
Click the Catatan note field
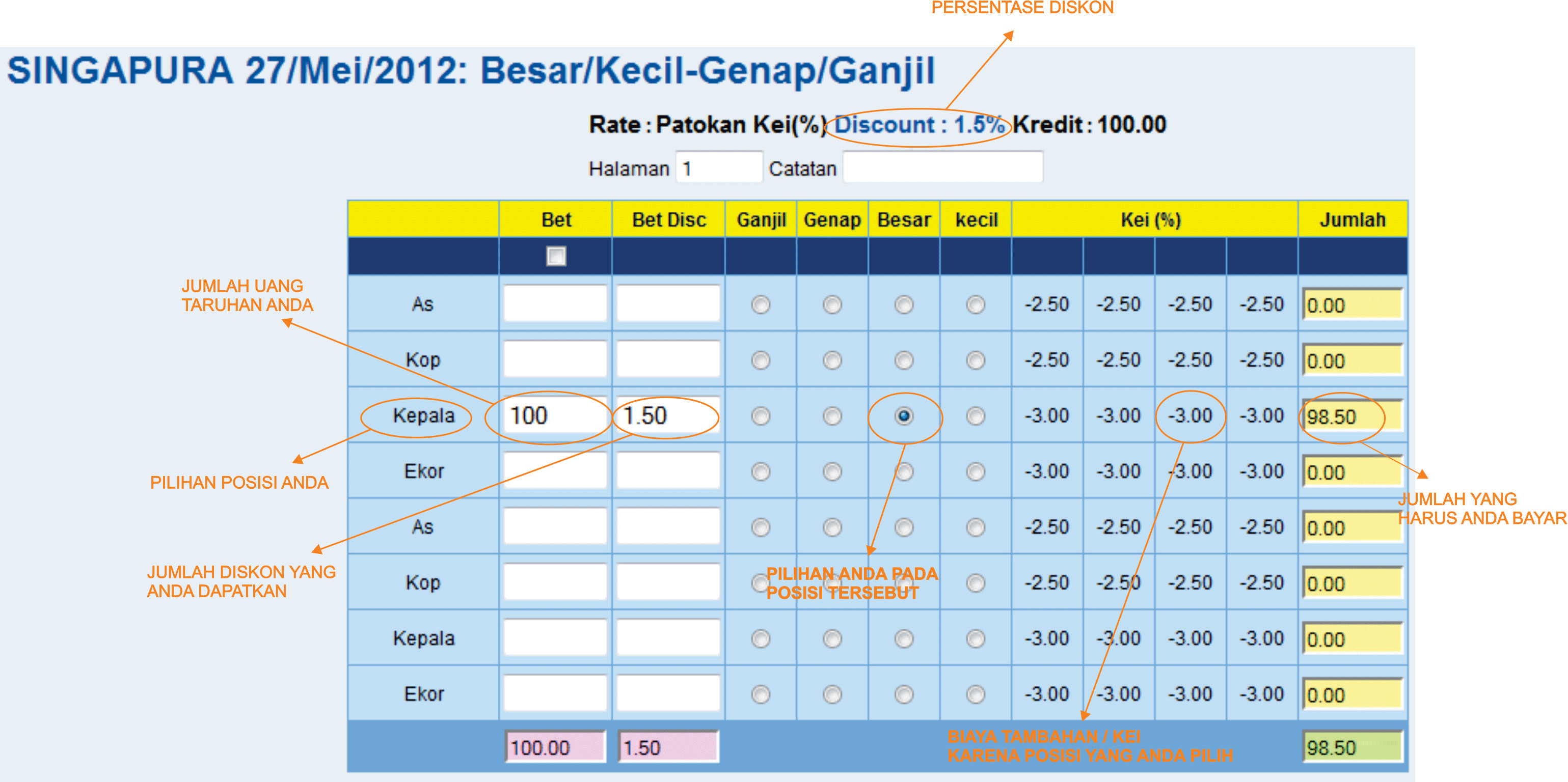point(943,167)
